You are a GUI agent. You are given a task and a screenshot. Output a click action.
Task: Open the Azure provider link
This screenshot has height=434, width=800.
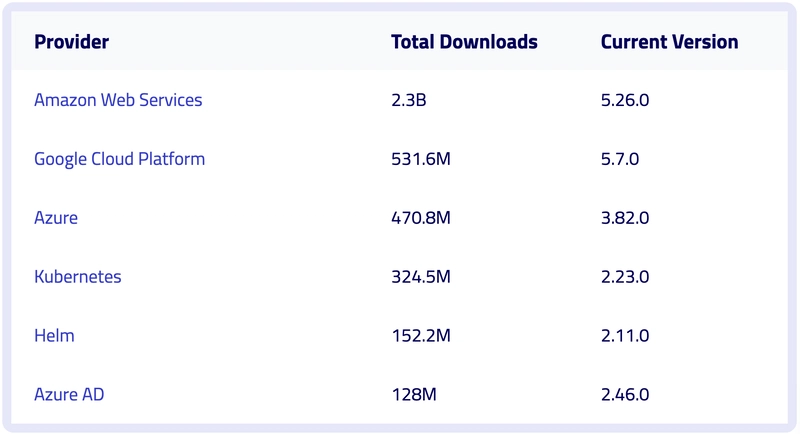click(x=56, y=218)
